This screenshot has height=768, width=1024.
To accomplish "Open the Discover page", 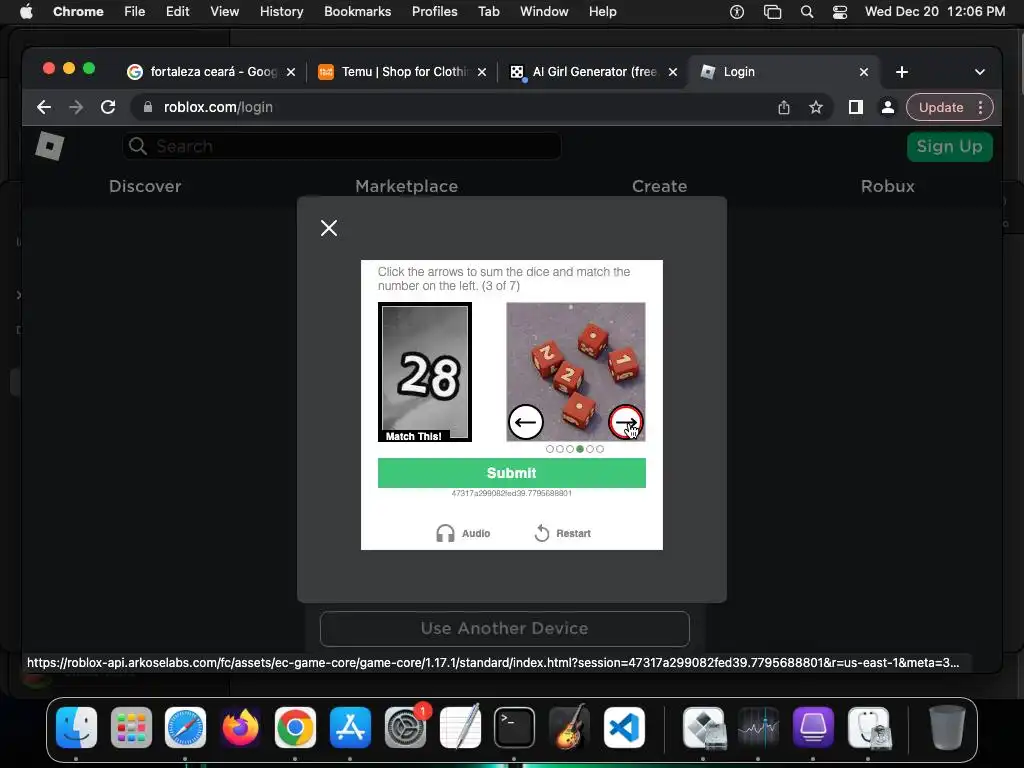I will [x=145, y=186].
